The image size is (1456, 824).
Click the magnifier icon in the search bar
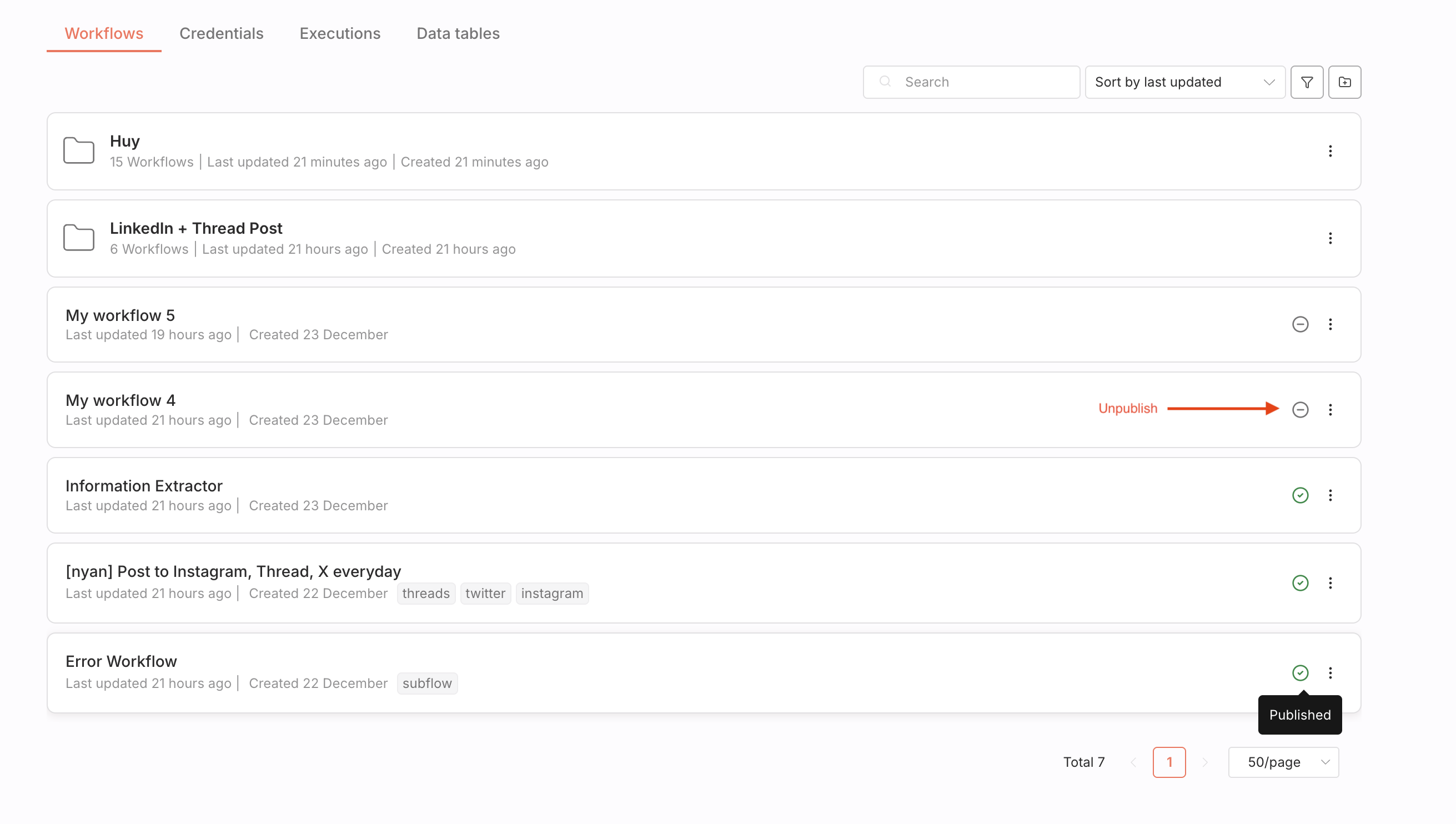click(886, 82)
